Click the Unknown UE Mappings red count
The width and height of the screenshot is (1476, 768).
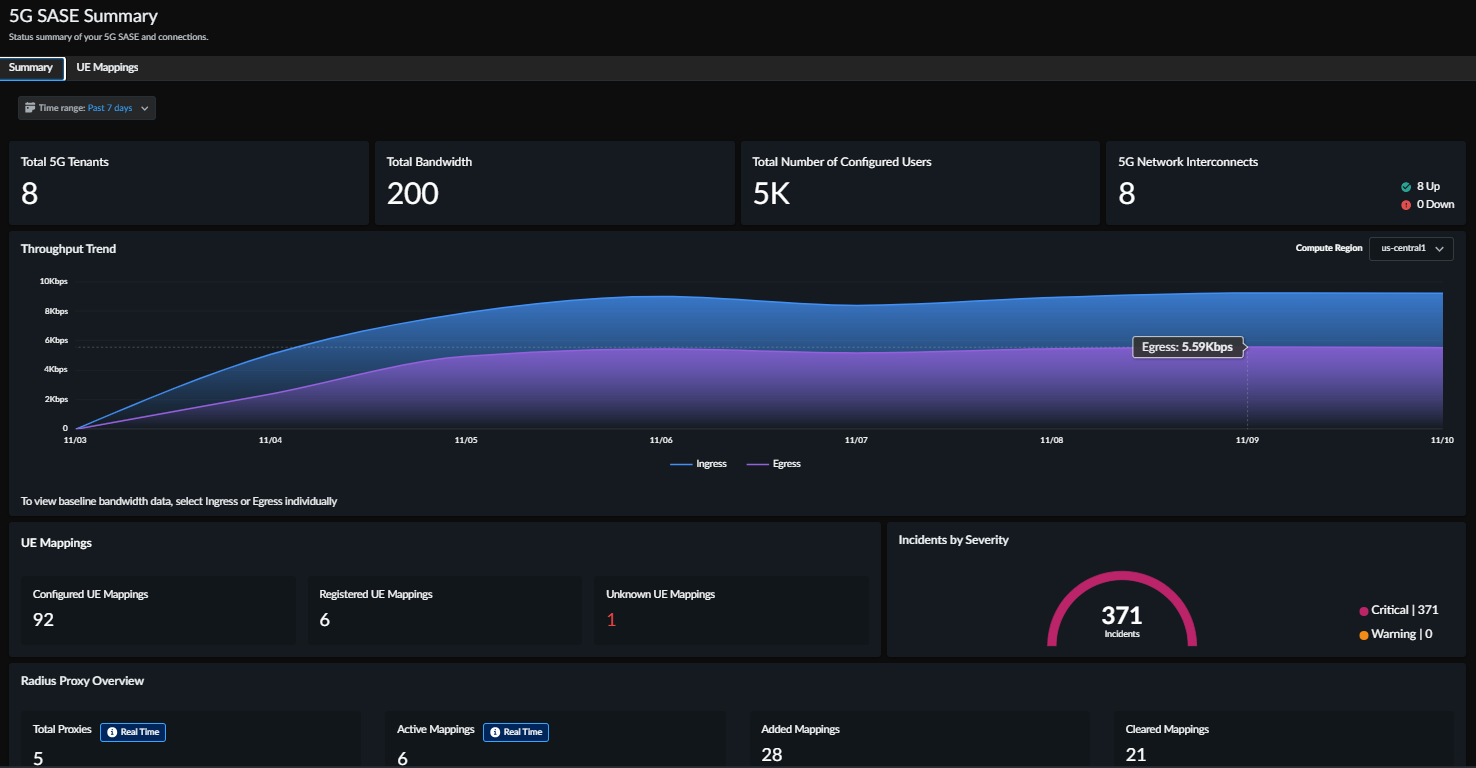611,620
